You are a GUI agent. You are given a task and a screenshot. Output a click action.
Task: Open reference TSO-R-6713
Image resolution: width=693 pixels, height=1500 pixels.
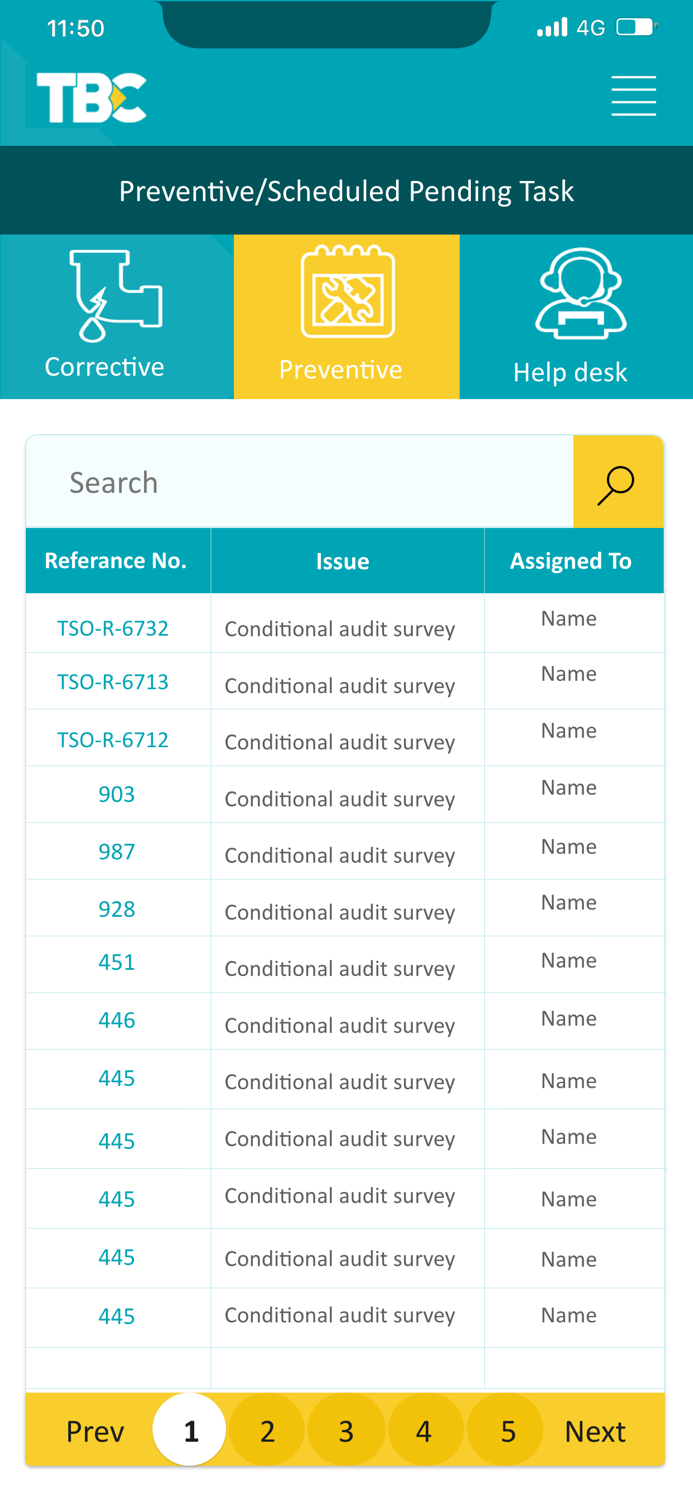pyautogui.click(x=113, y=682)
